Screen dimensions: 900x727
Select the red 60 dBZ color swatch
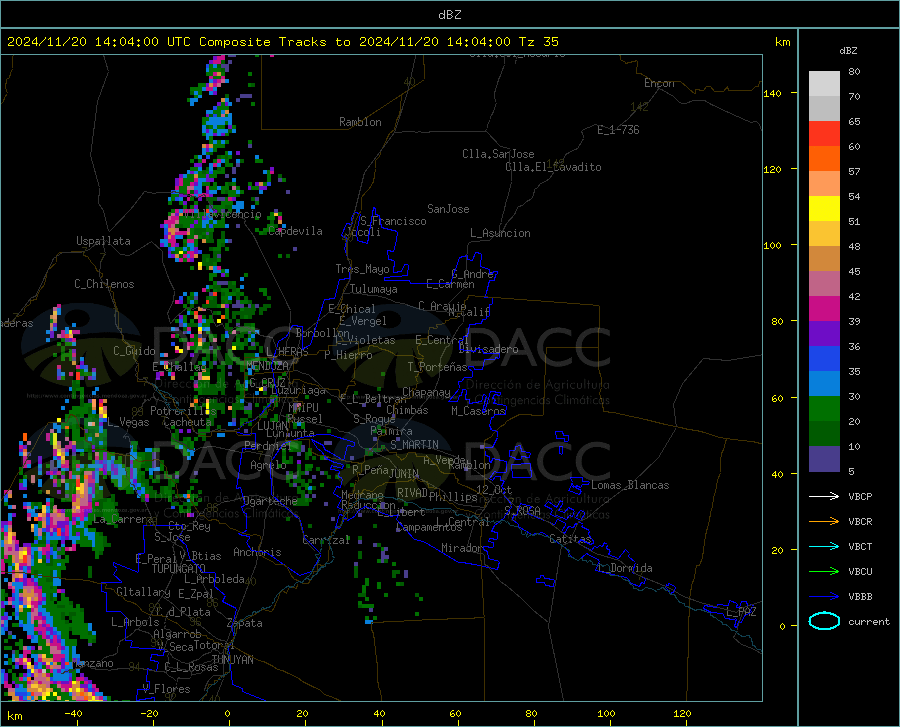pyautogui.click(x=824, y=134)
